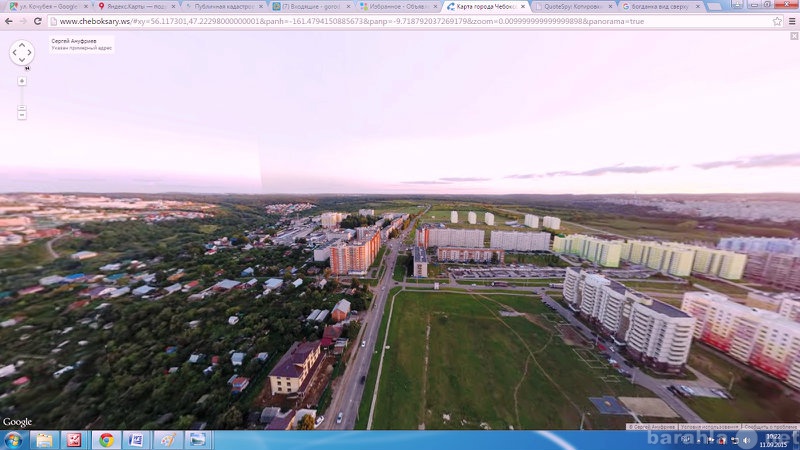Bookmark this page with the star icon
The width and height of the screenshot is (800, 450).
point(777,21)
